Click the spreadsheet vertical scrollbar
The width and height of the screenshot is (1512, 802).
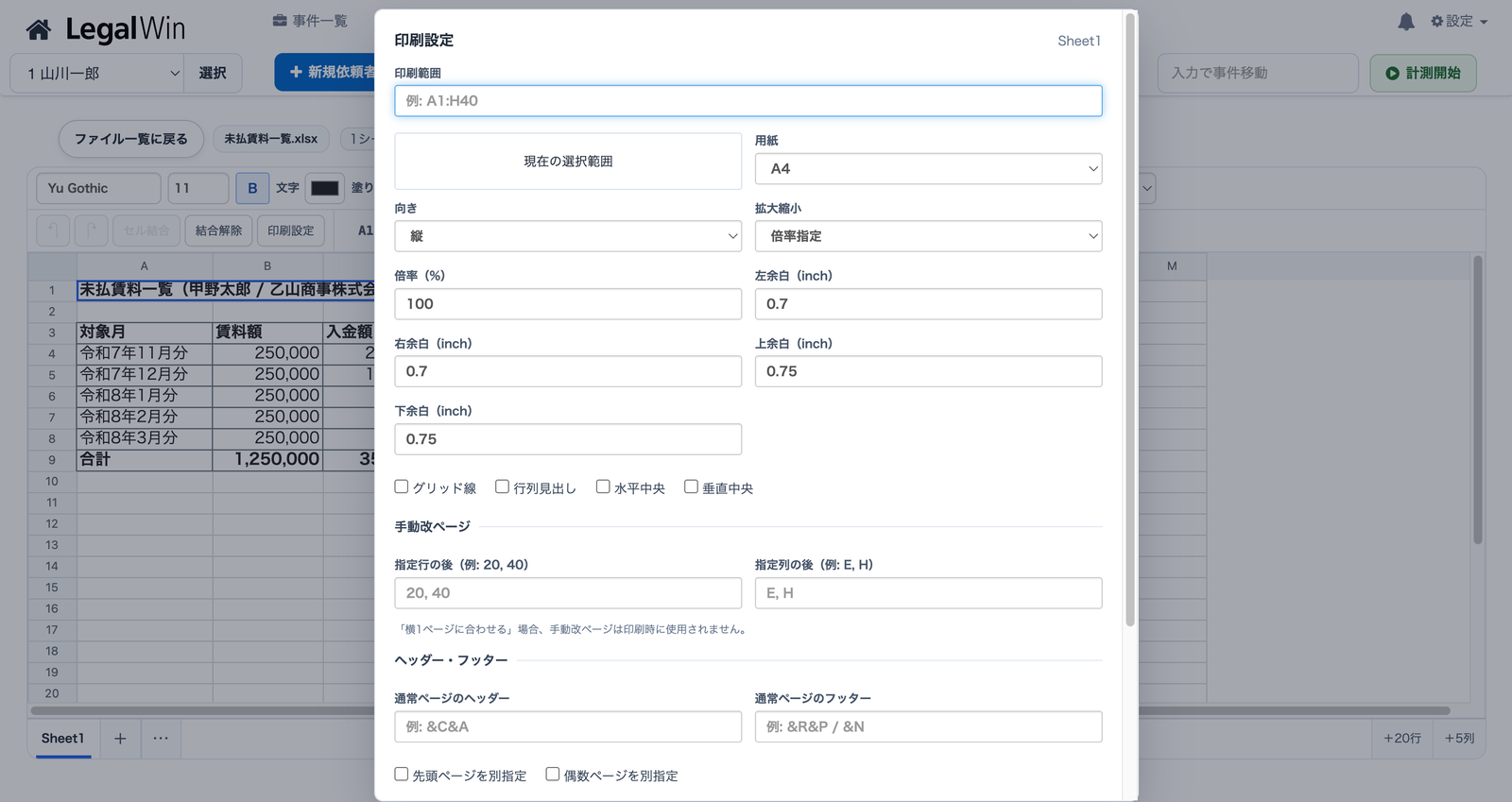[x=1477, y=399]
